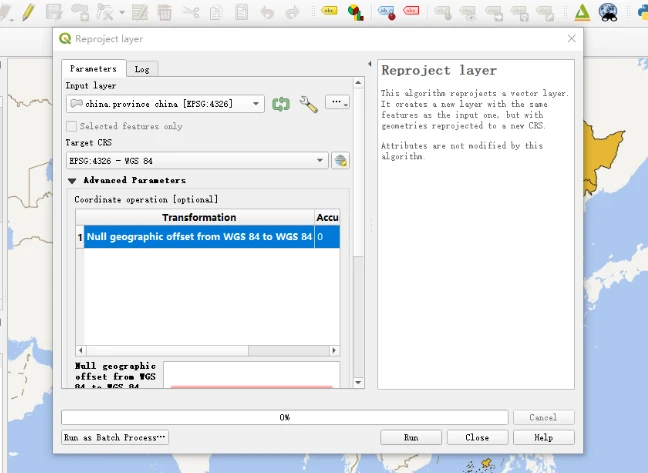The height and width of the screenshot is (473, 648).
Task: Click the table's left scroll arrow
Action: 81,351
